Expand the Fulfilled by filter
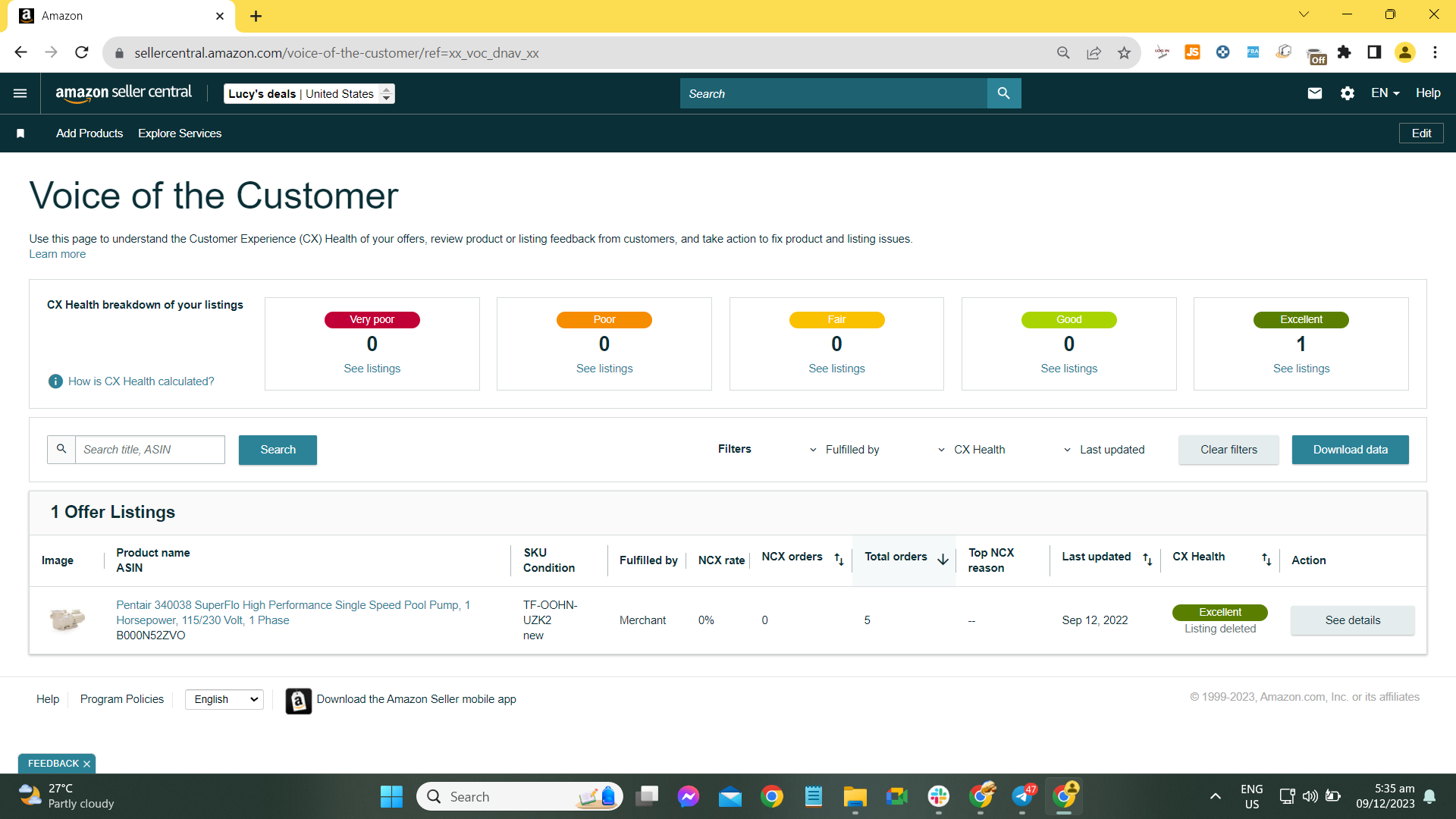The width and height of the screenshot is (1456, 819). [x=844, y=450]
